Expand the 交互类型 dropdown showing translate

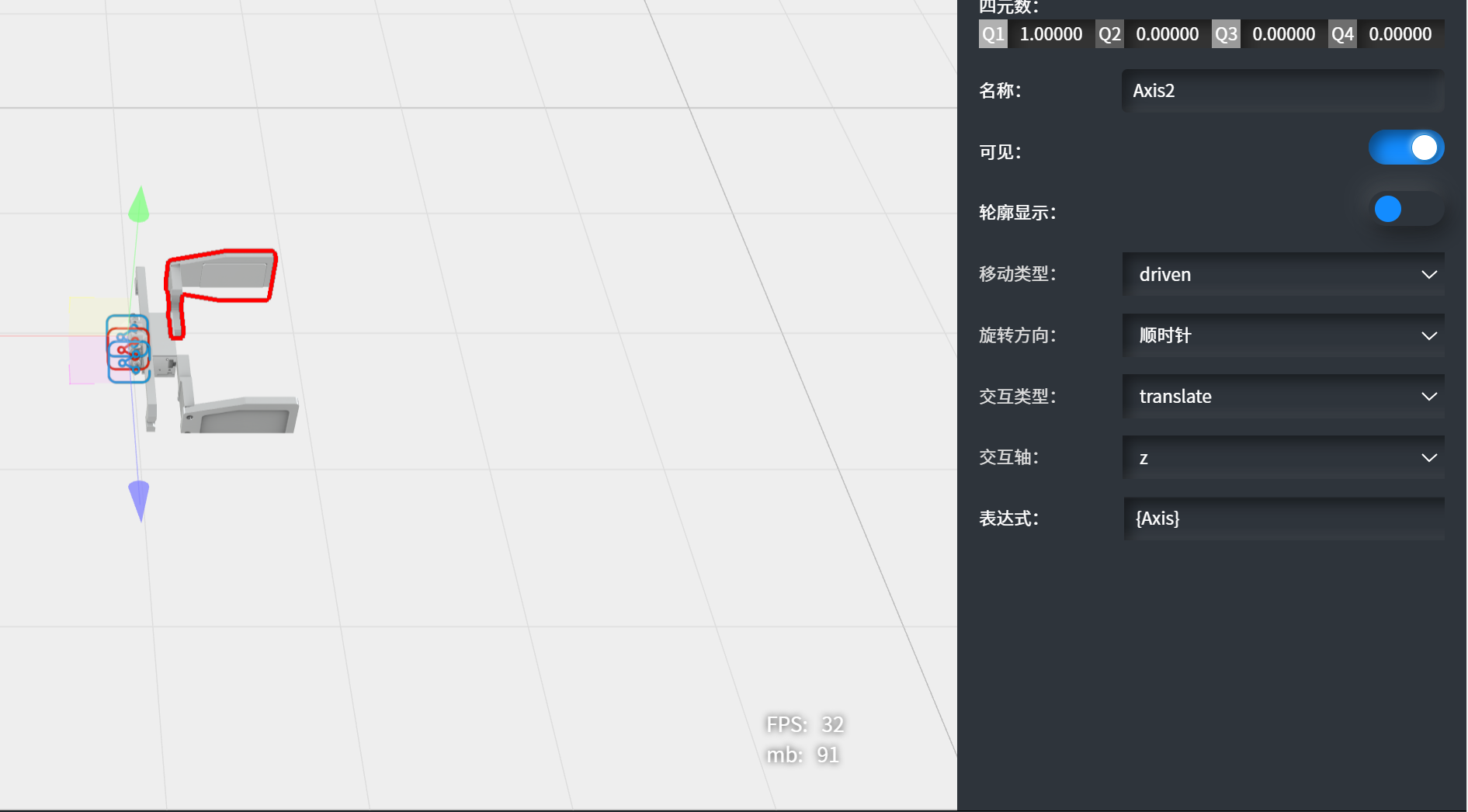(x=1282, y=397)
